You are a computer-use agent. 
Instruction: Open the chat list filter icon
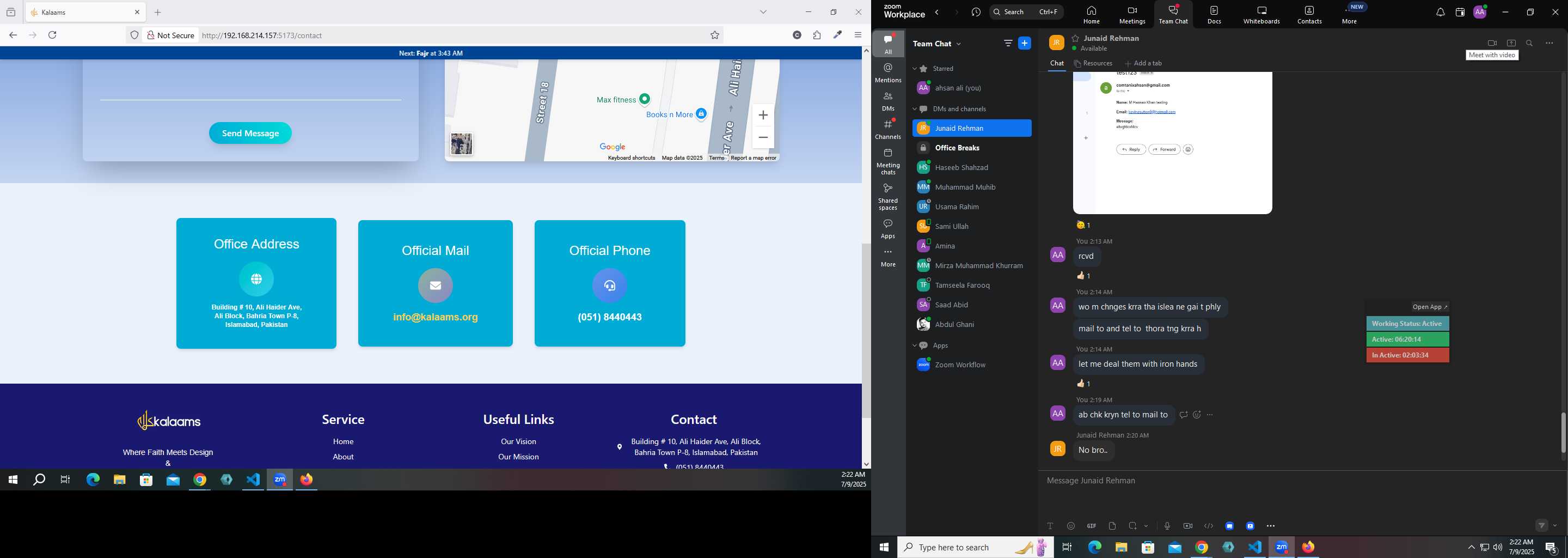pos(1008,43)
